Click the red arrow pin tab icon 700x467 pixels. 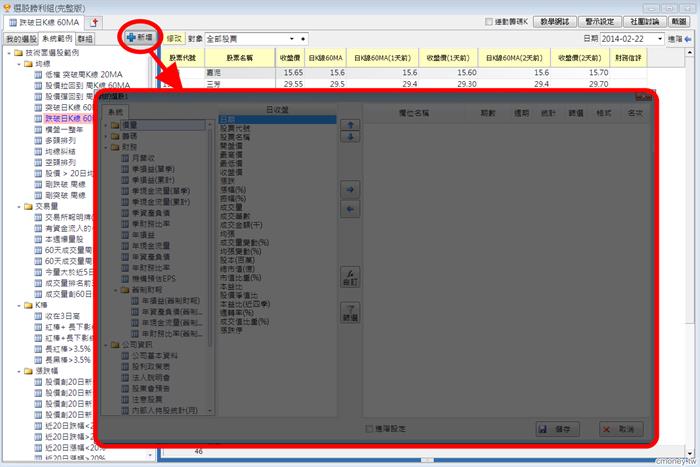point(94,22)
